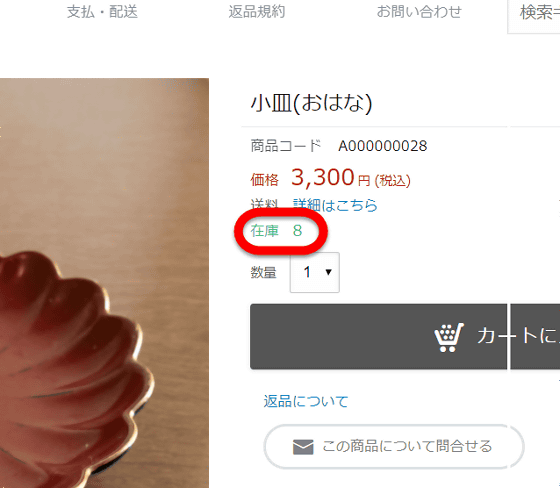
Task: Focus the 検索 keyword search field
Action: point(534,15)
